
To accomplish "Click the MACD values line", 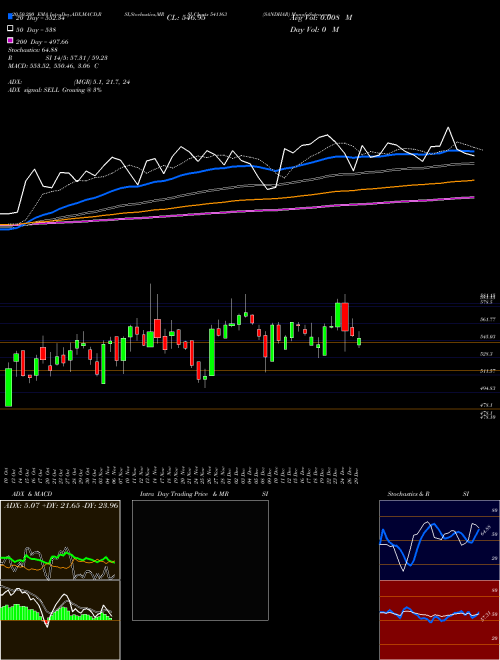I will coord(53,66).
